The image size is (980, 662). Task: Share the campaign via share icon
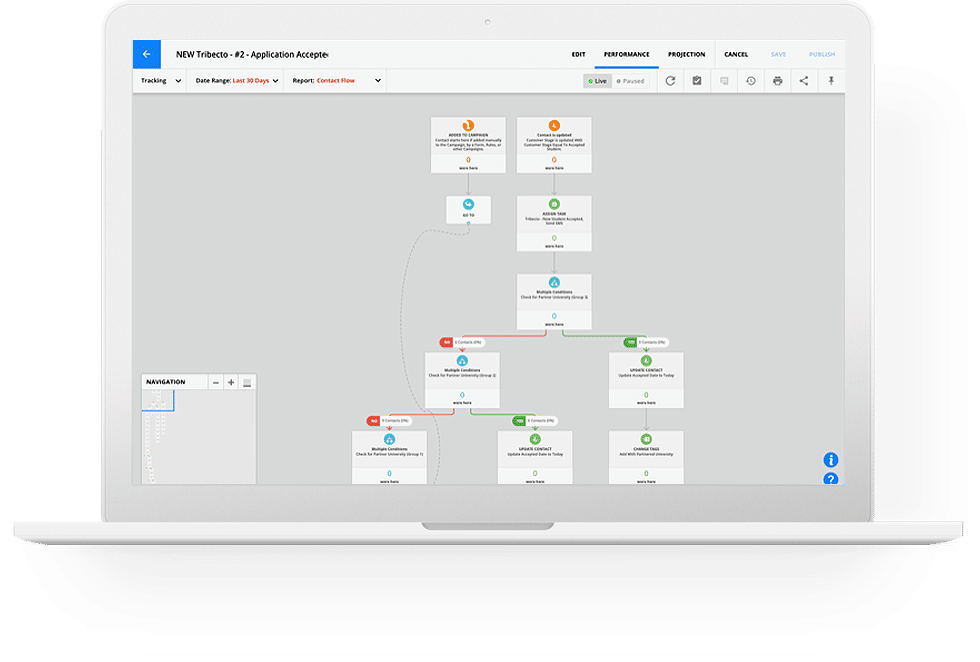[x=804, y=81]
